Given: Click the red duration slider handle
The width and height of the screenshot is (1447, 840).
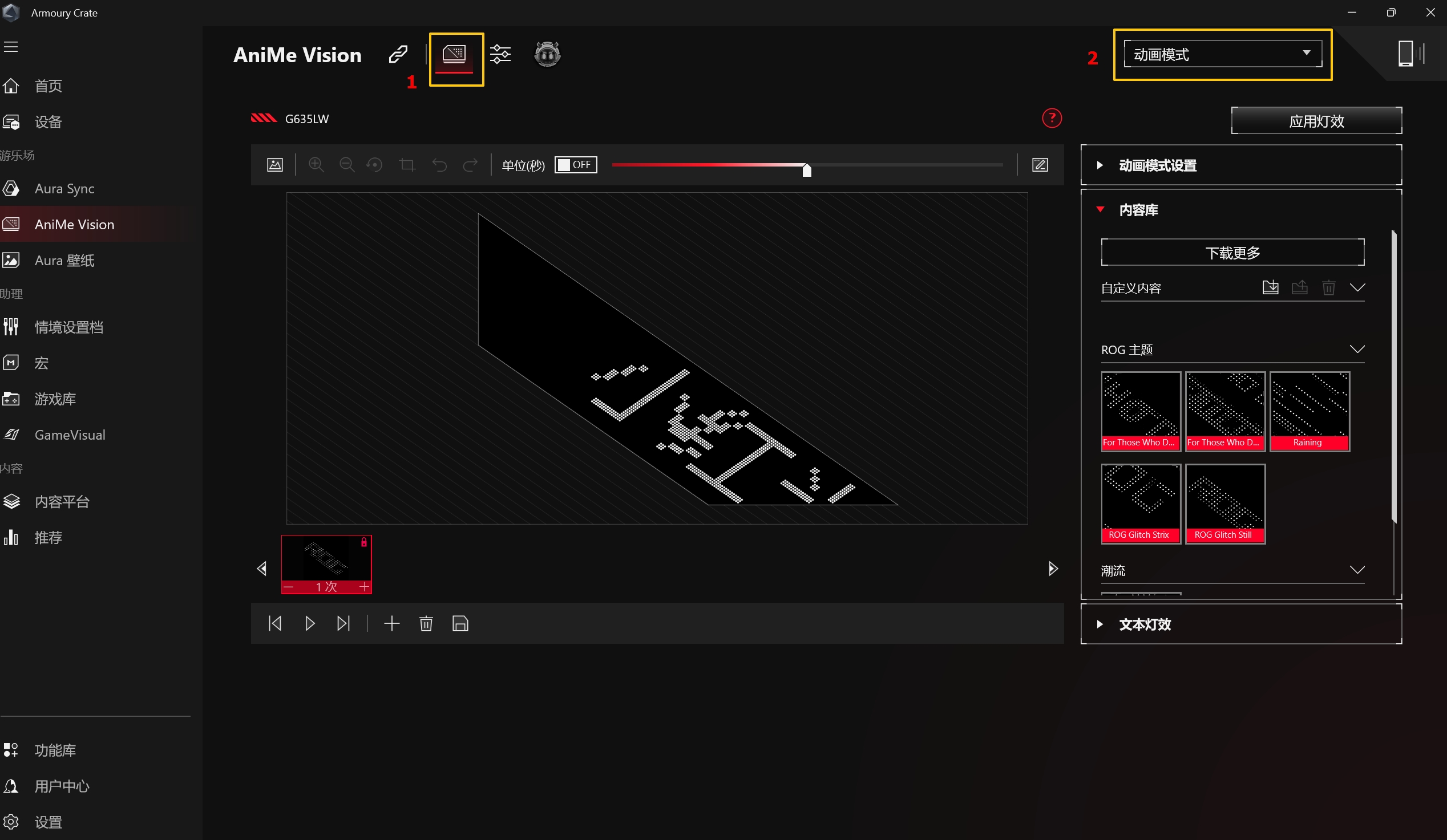Looking at the screenshot, I should pyautogui.click(x=807, y=169).
